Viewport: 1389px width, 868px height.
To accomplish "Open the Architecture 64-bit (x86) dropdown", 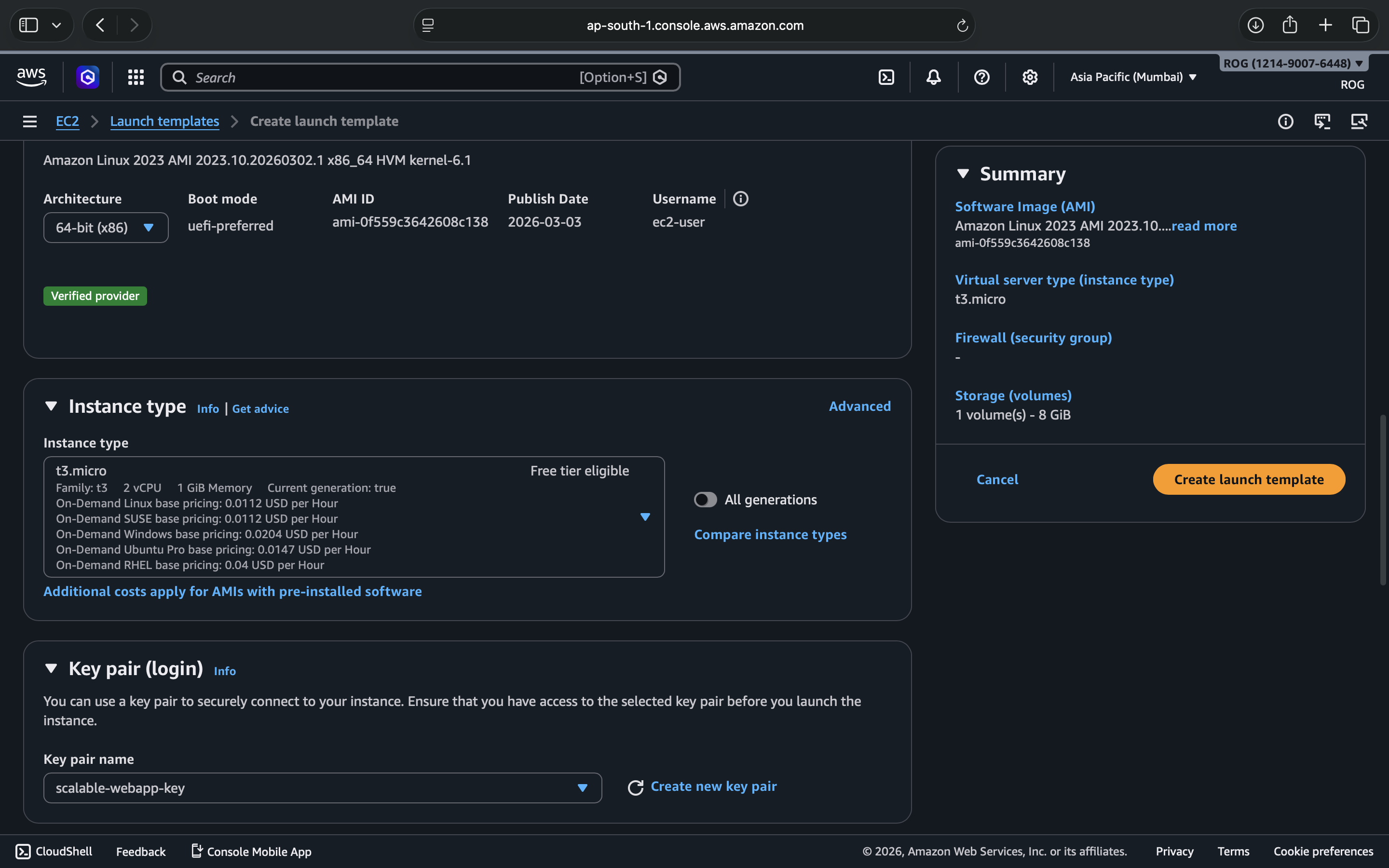I will pos(106,228).
